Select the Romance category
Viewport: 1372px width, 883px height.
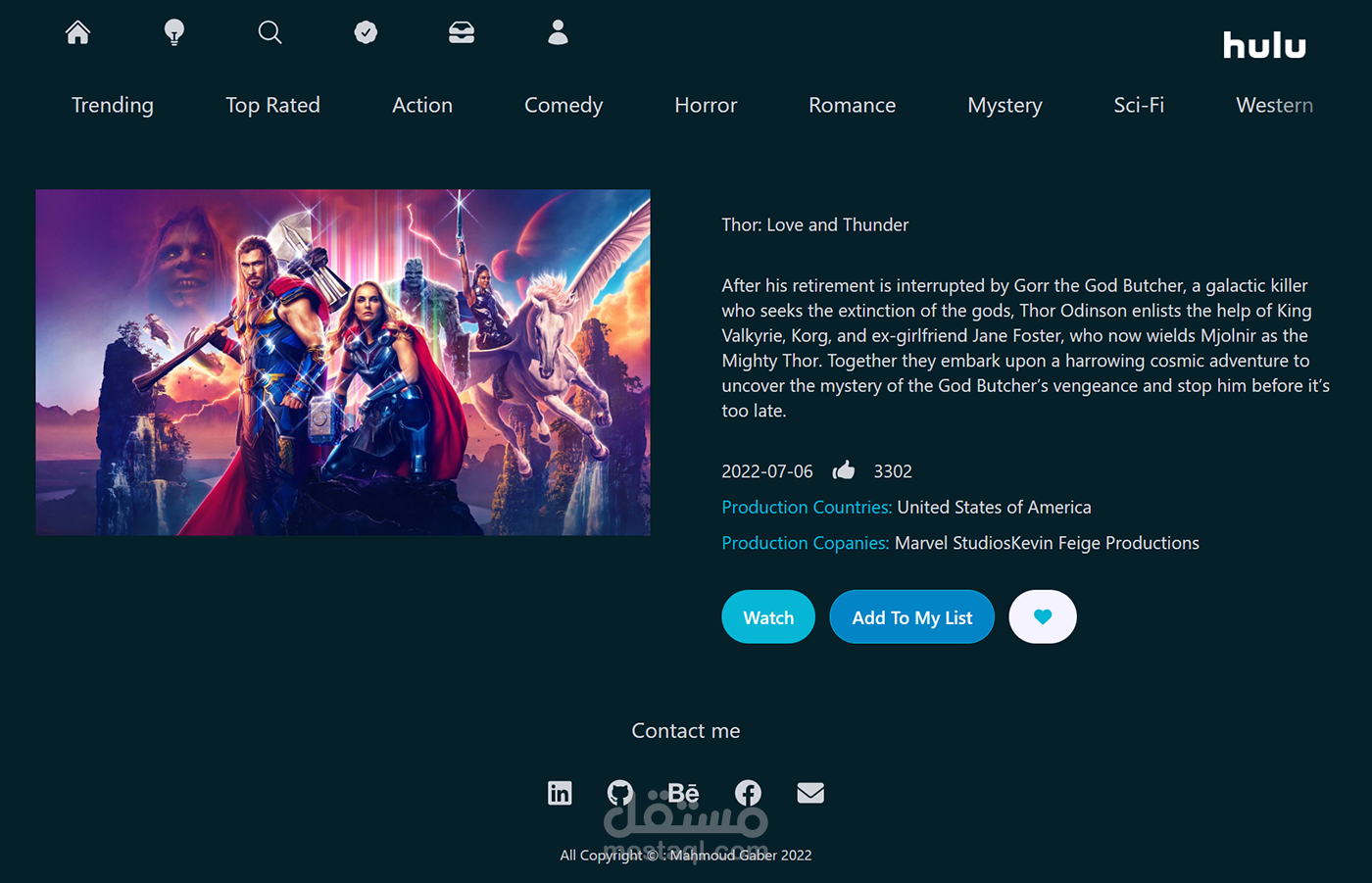point(853,105)
